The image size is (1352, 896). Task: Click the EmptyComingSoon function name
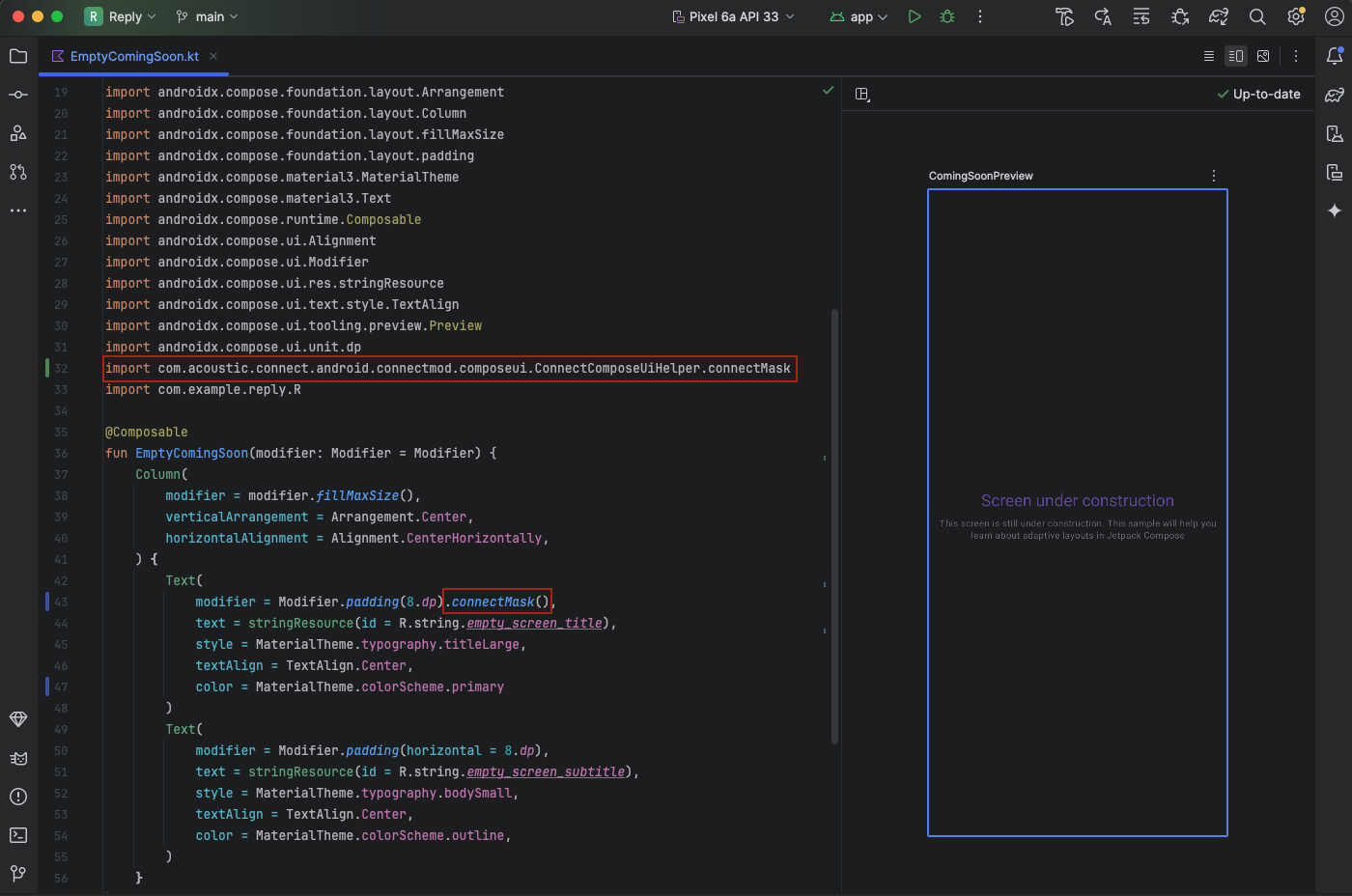(192, 453)
